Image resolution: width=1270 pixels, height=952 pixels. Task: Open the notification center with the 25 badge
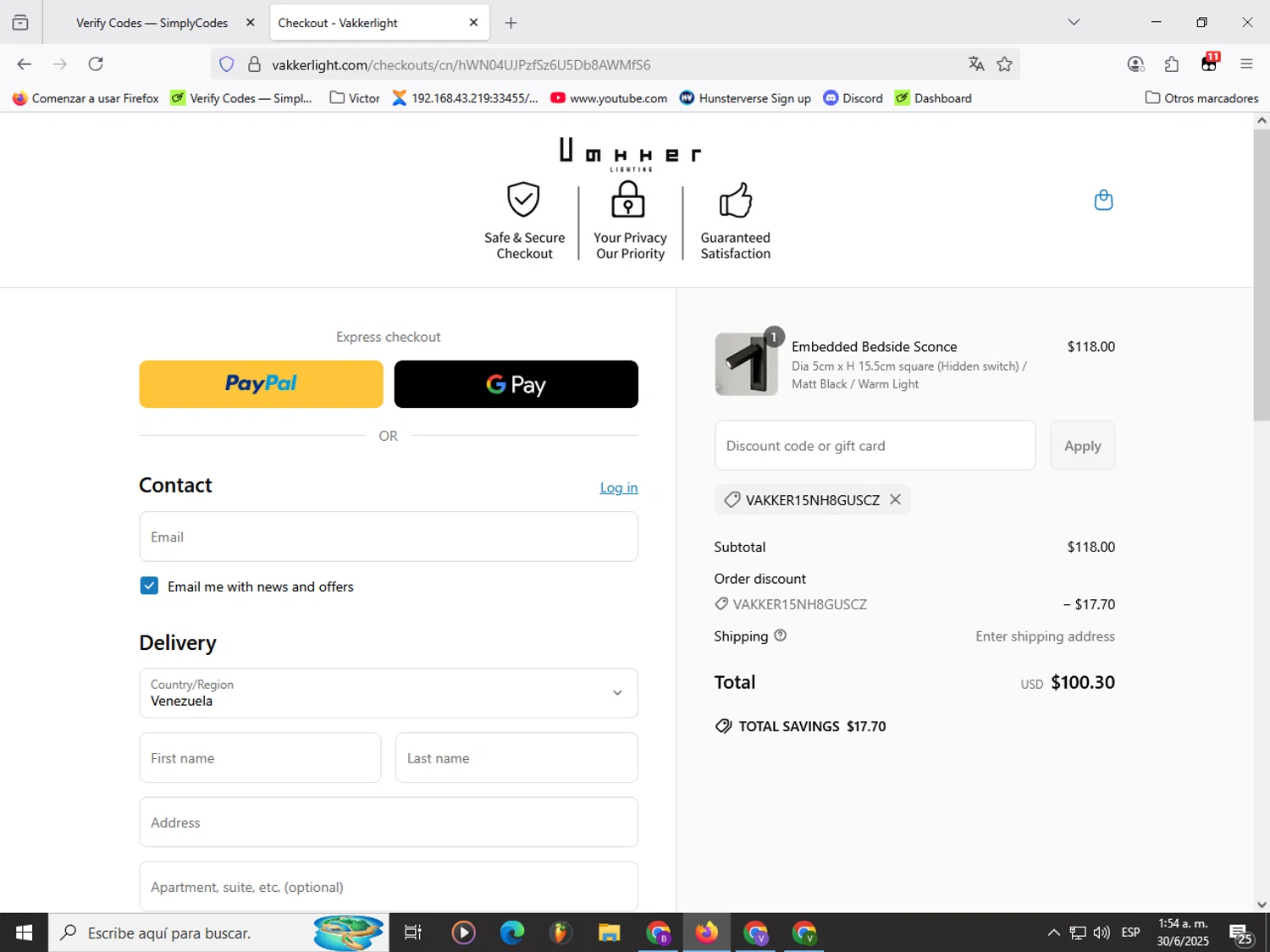(1242, 934)
